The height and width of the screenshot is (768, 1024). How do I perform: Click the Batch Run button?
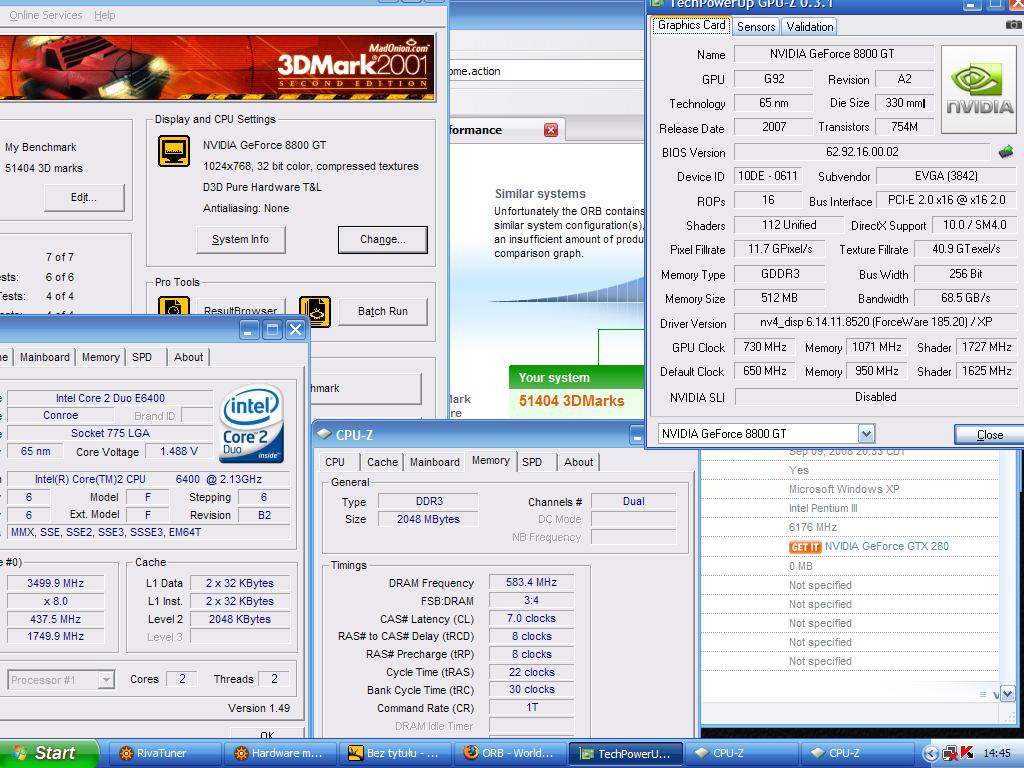pyautogui.click(x=383, y=312)
